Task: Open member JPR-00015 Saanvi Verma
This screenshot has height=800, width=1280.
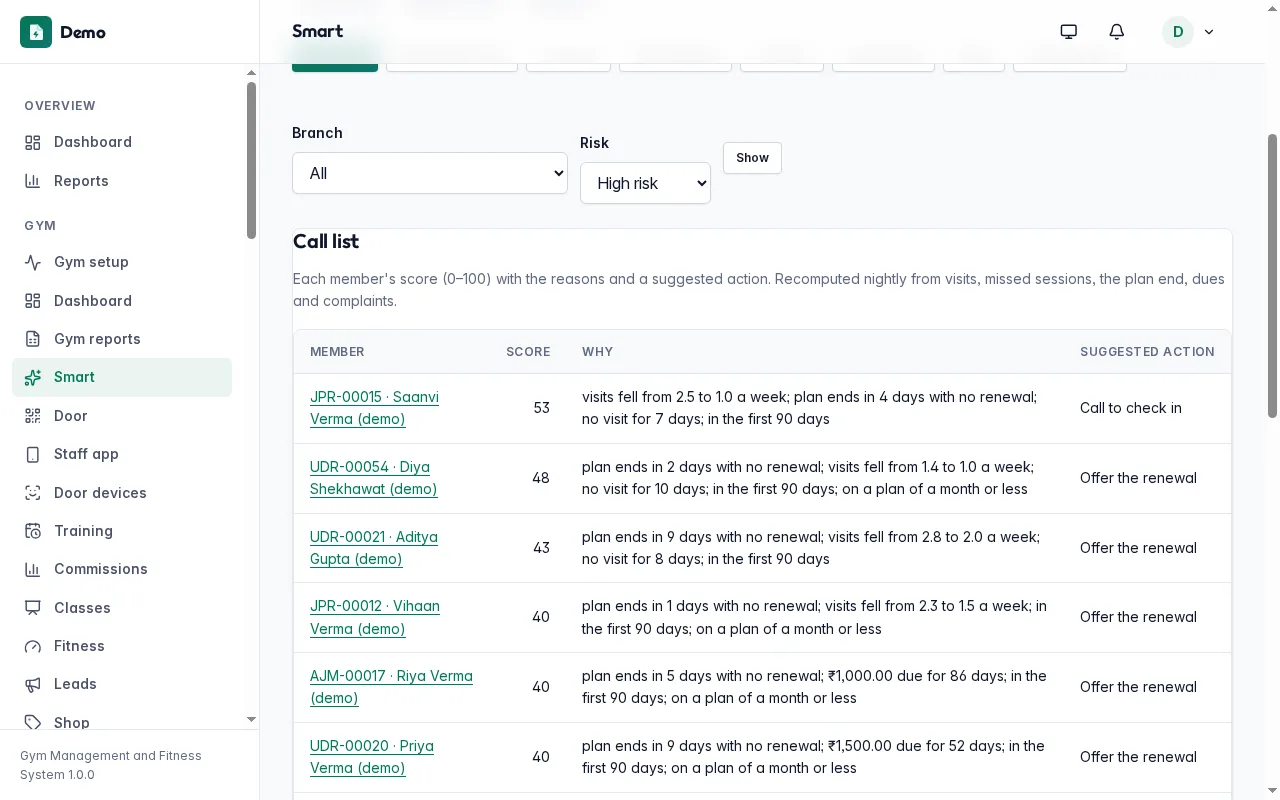Action: 374,408
